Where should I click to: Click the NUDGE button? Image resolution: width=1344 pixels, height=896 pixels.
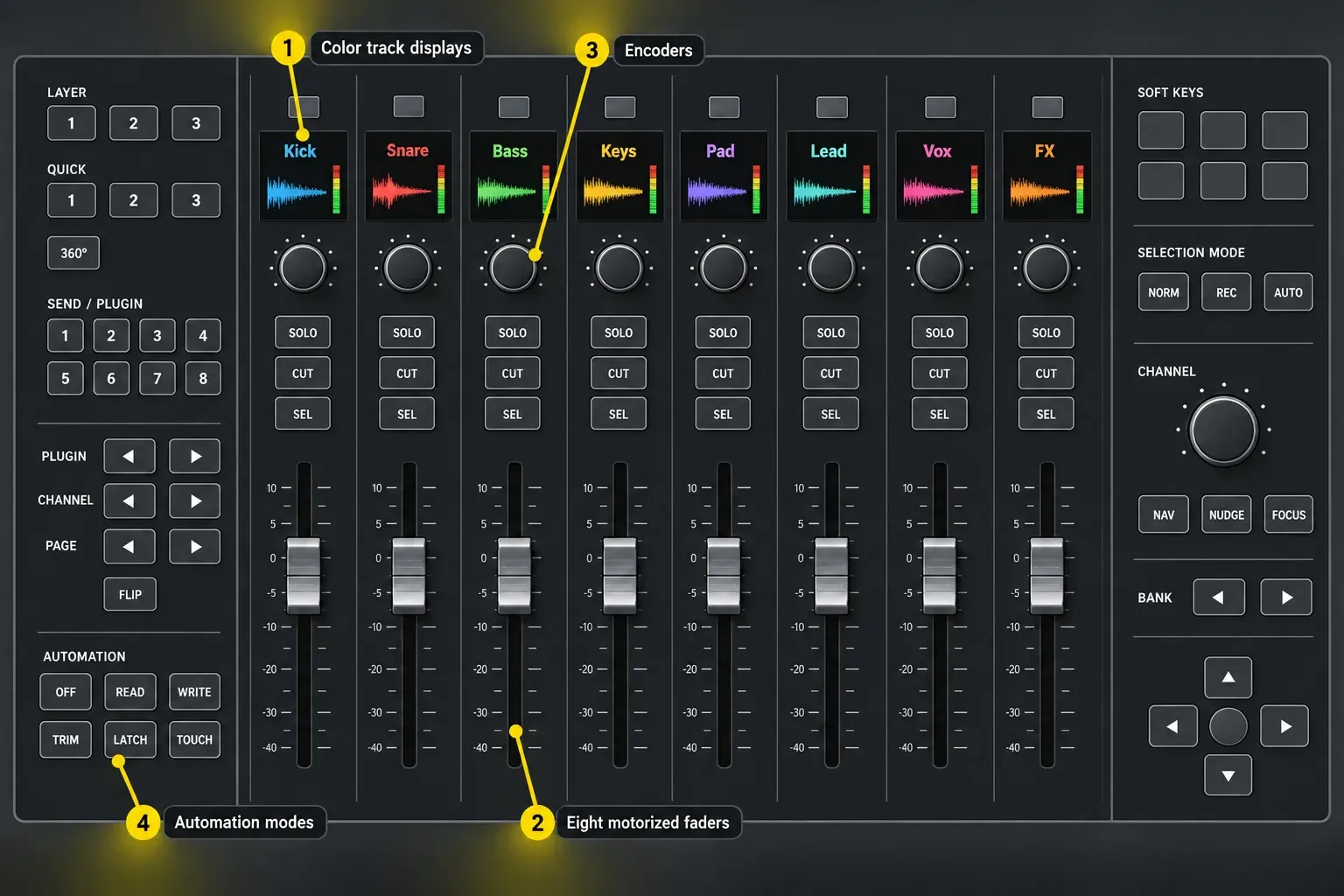[1227, 514]
